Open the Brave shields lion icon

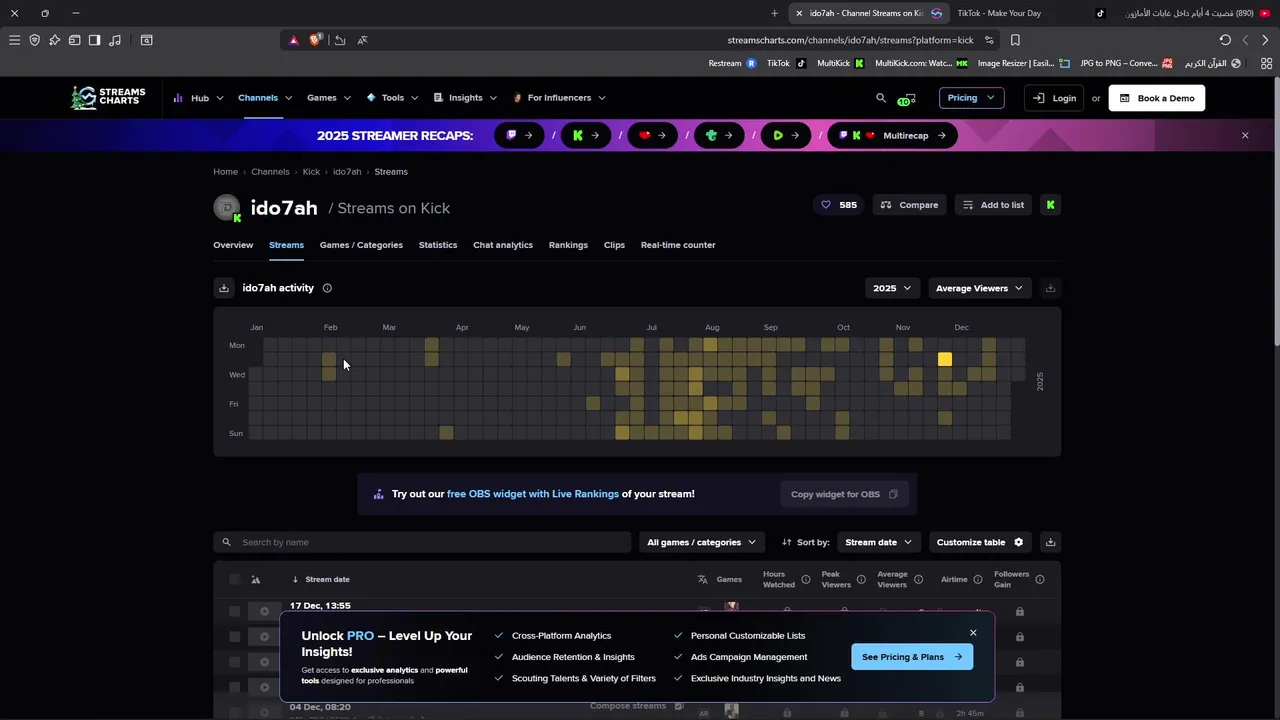pyautogui.click(x=316, y=40)
